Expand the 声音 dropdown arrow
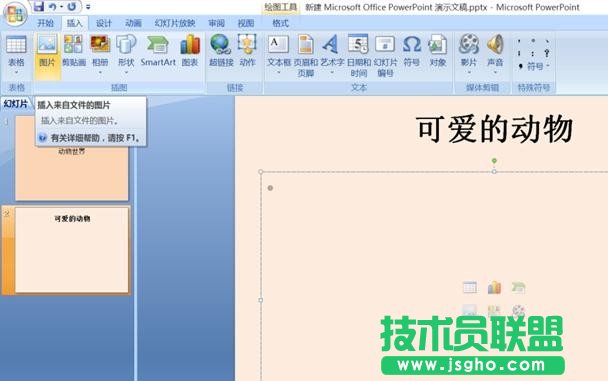Image resolution: width=608 pixels, height=381 pixels. (495, 72)
